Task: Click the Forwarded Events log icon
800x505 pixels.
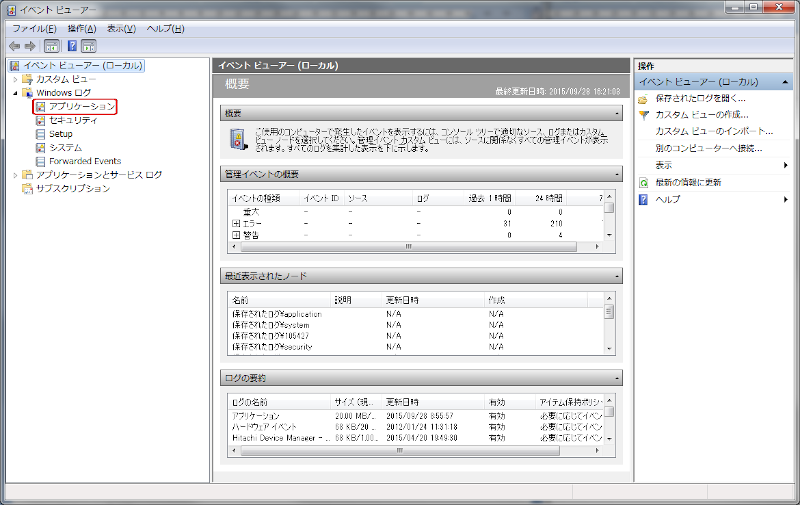Action: (40, 161)
